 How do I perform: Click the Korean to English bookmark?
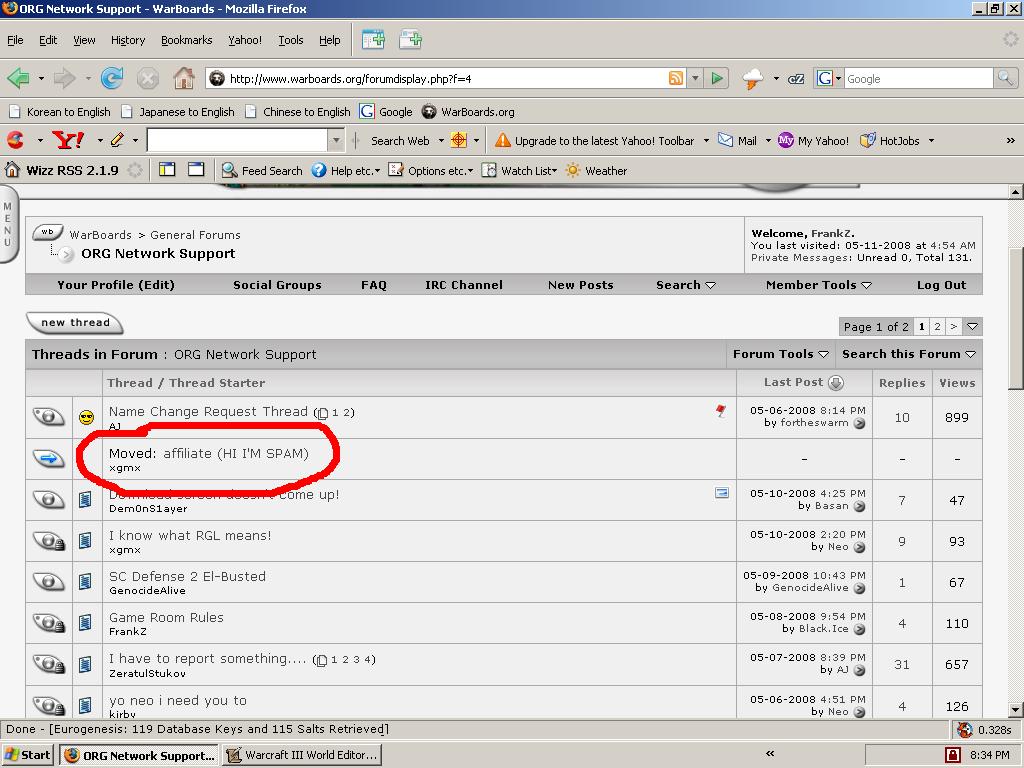point(59,112)
